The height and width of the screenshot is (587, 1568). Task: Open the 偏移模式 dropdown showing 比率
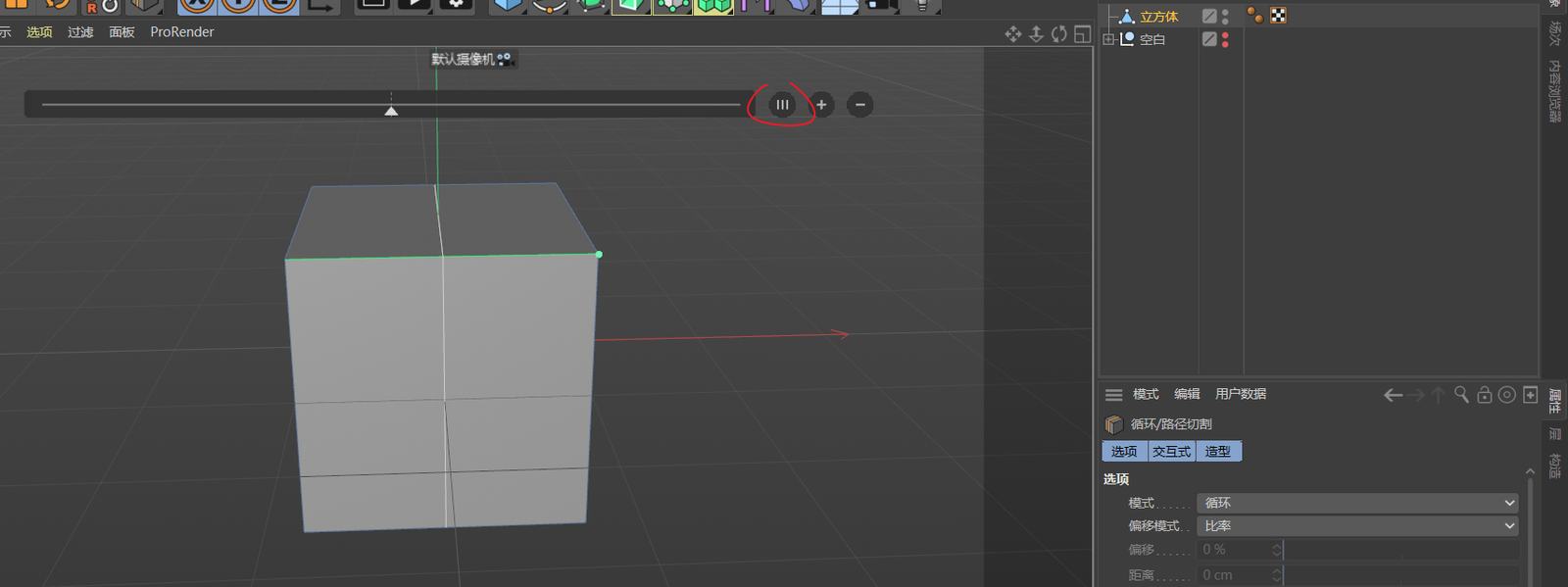[x=1357, y=526]
